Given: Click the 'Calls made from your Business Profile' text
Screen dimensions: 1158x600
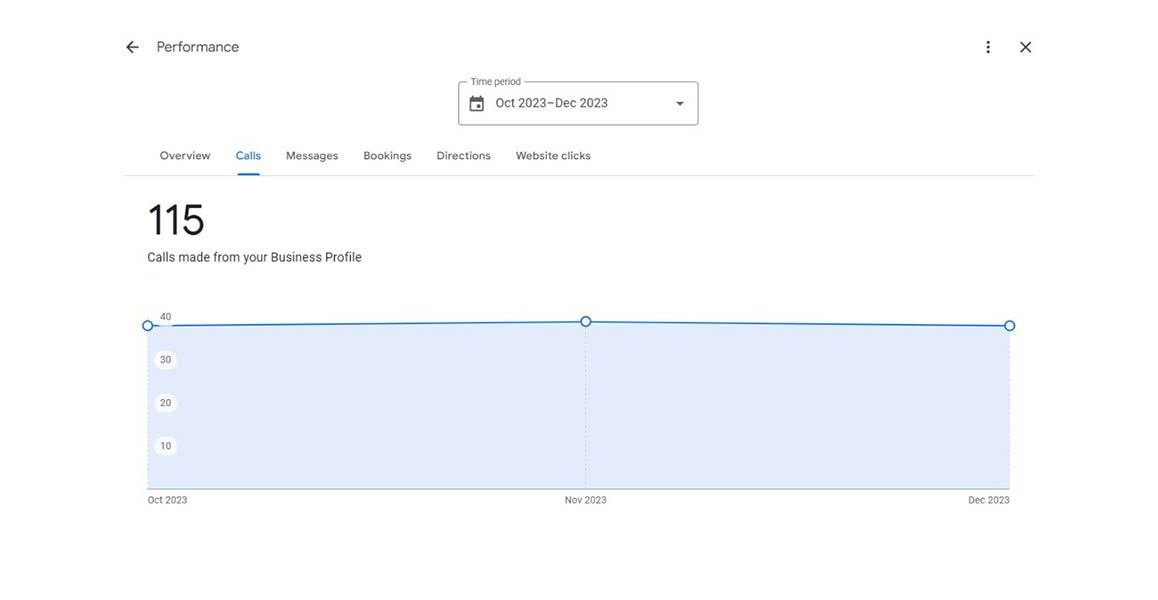Looking at the screenshot, I should 254,258.
